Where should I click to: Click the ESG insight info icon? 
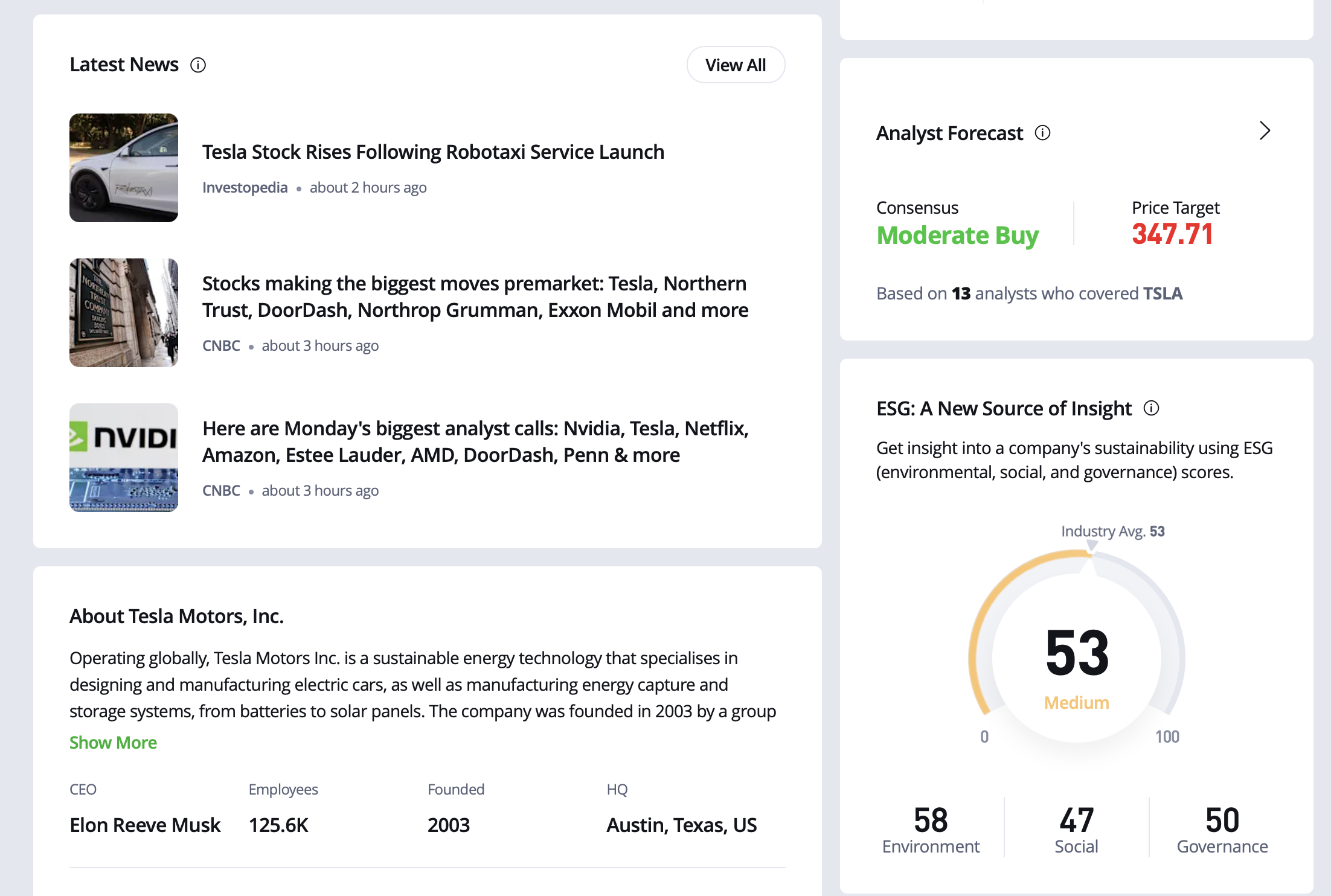[x=1152, y=408]
